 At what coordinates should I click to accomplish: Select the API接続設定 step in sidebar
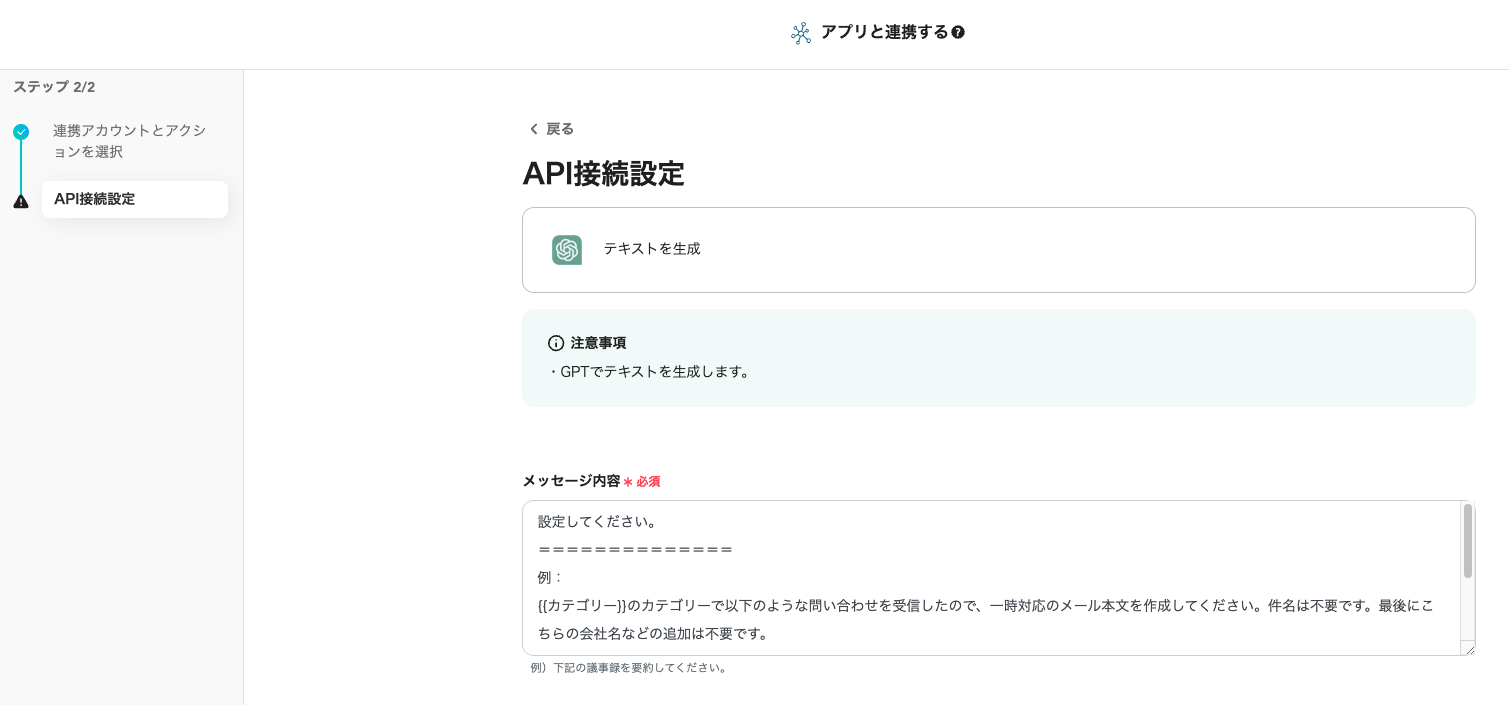134,199
